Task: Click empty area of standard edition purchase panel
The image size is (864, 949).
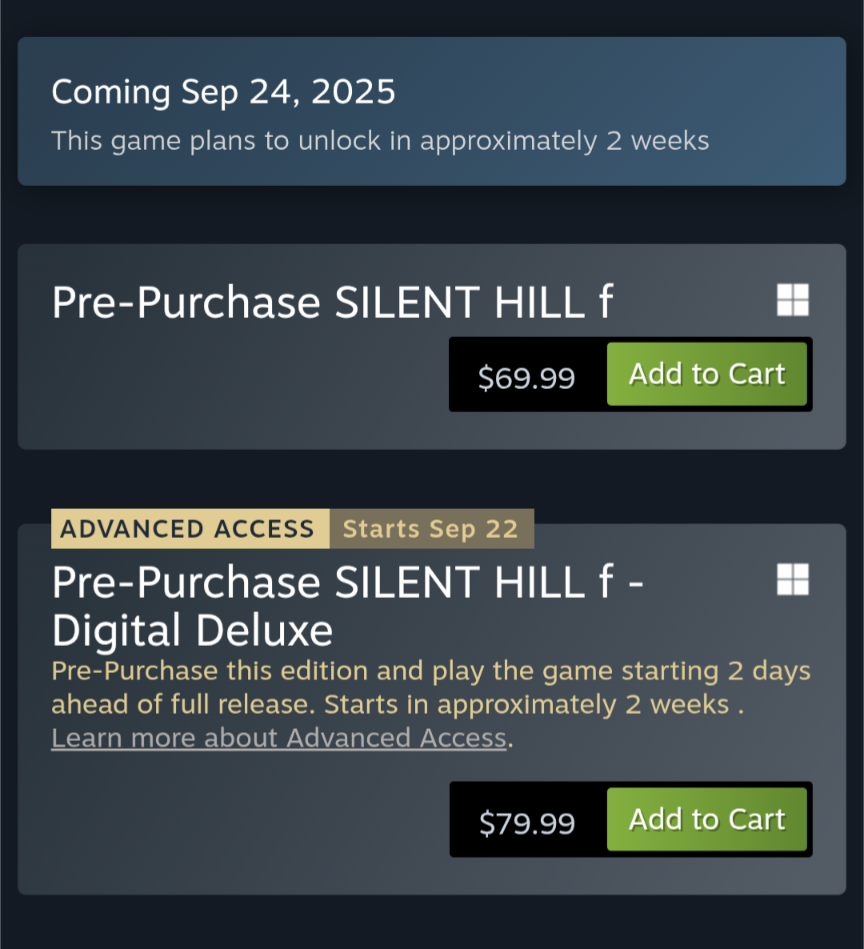Action: [230, 393]
